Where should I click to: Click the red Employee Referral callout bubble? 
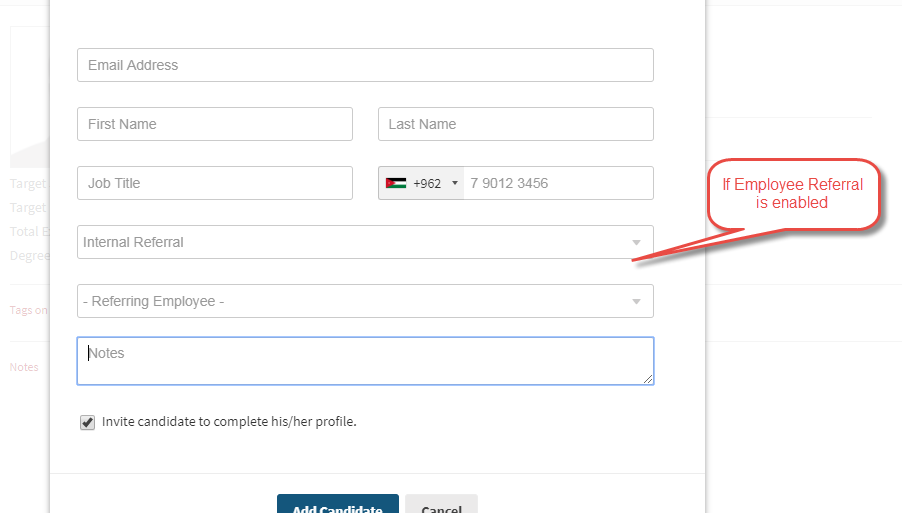pos(793,194)
